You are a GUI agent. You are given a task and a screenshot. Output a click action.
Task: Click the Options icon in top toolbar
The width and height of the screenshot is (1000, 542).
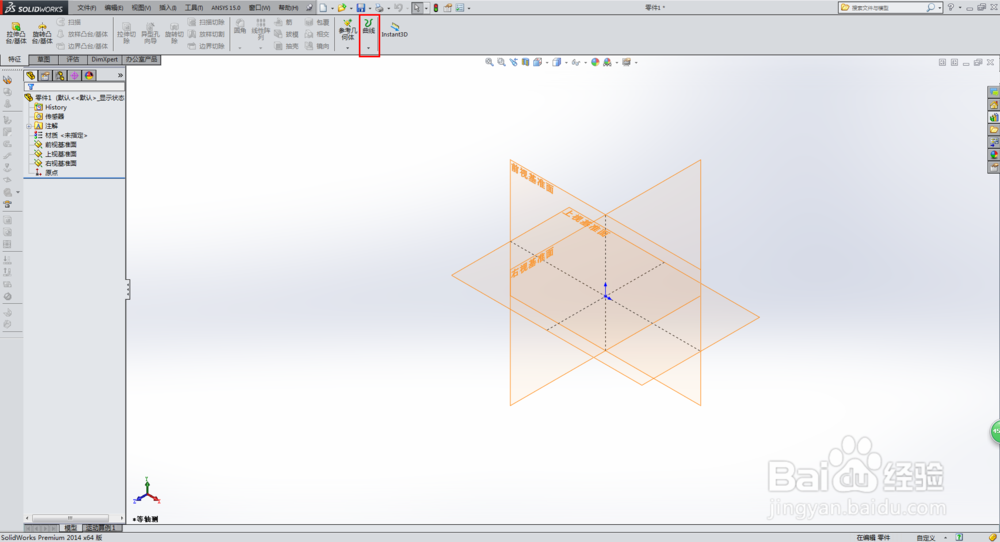coord(459,8)
